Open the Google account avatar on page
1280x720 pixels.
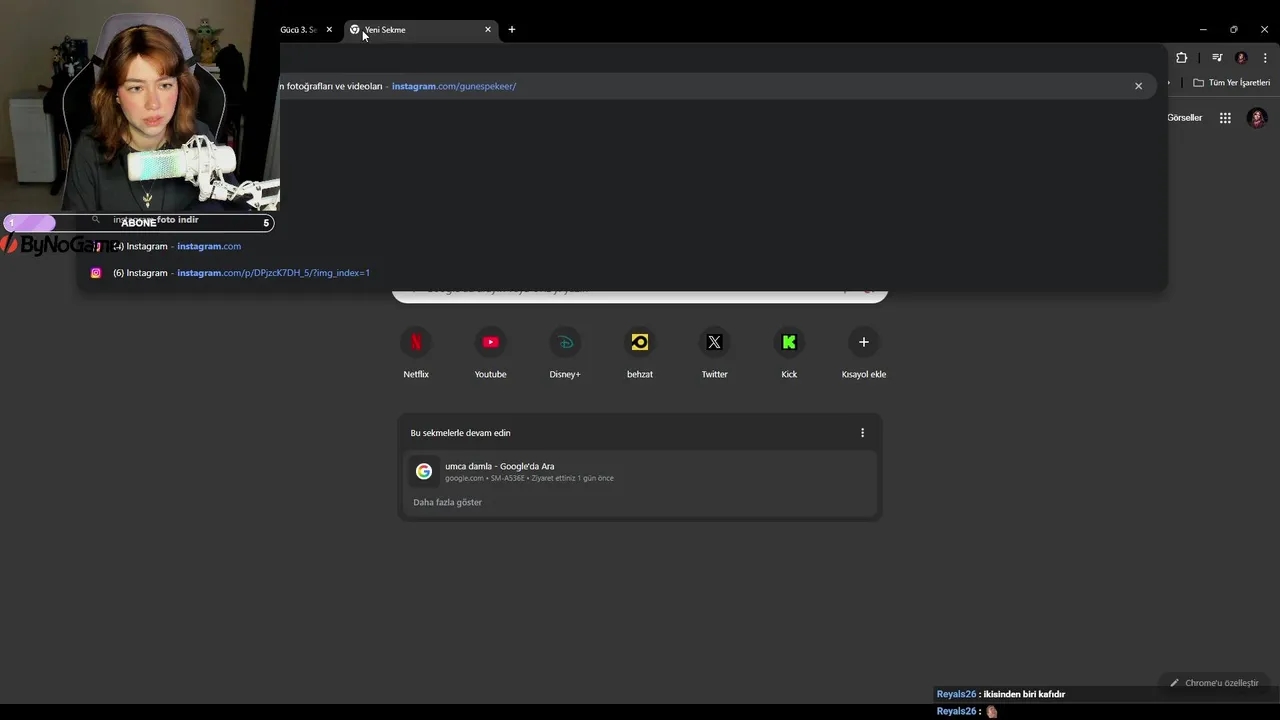[x=1257, y=118]
